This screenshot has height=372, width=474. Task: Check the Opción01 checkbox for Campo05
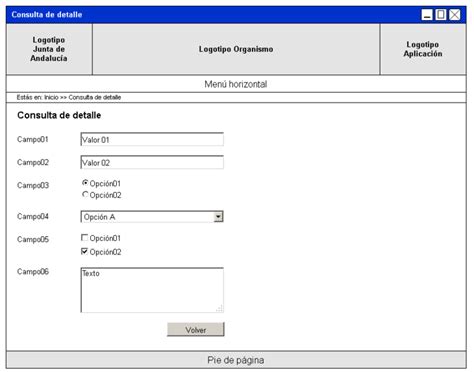point(85,238)
